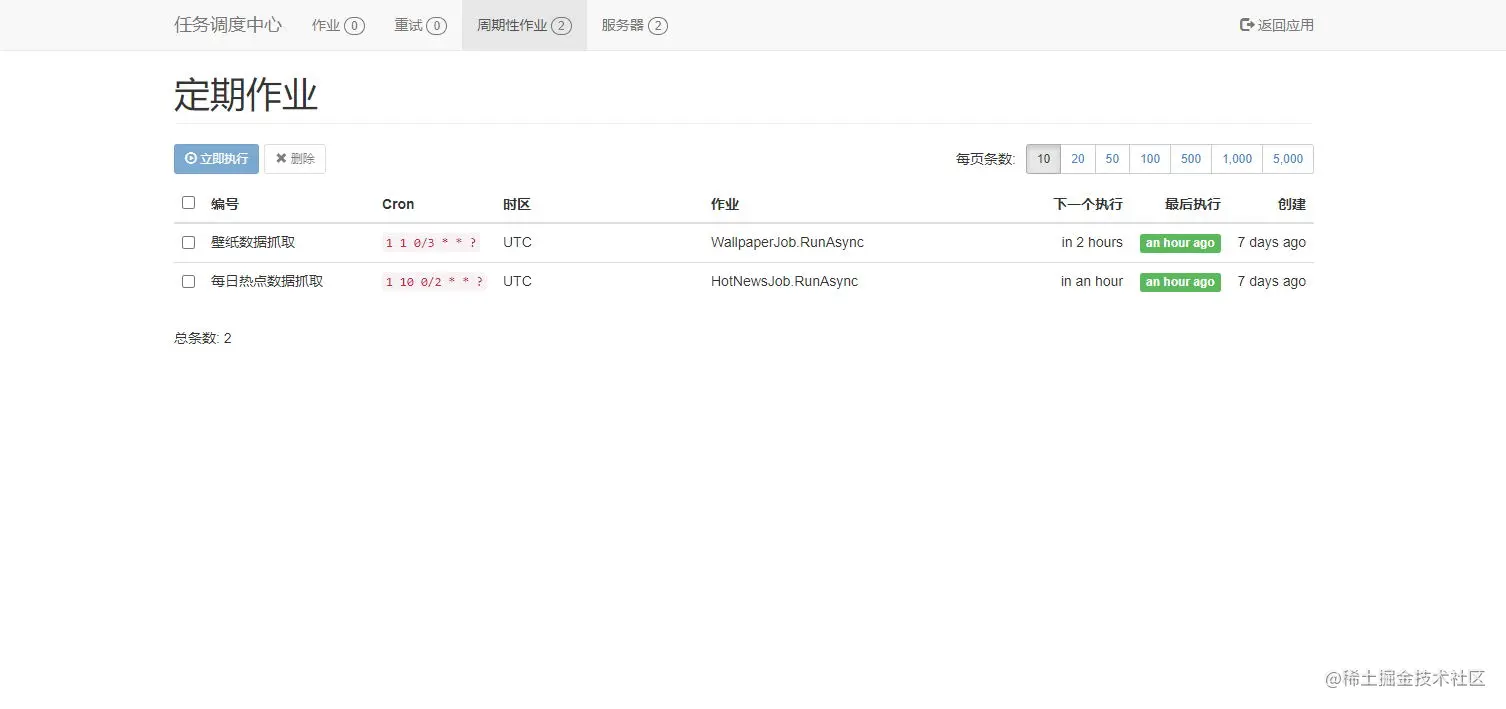Click the 作业 column header in the table
Screen dimensions: 1506x709
pyautogui.click(x=725, y=204)
